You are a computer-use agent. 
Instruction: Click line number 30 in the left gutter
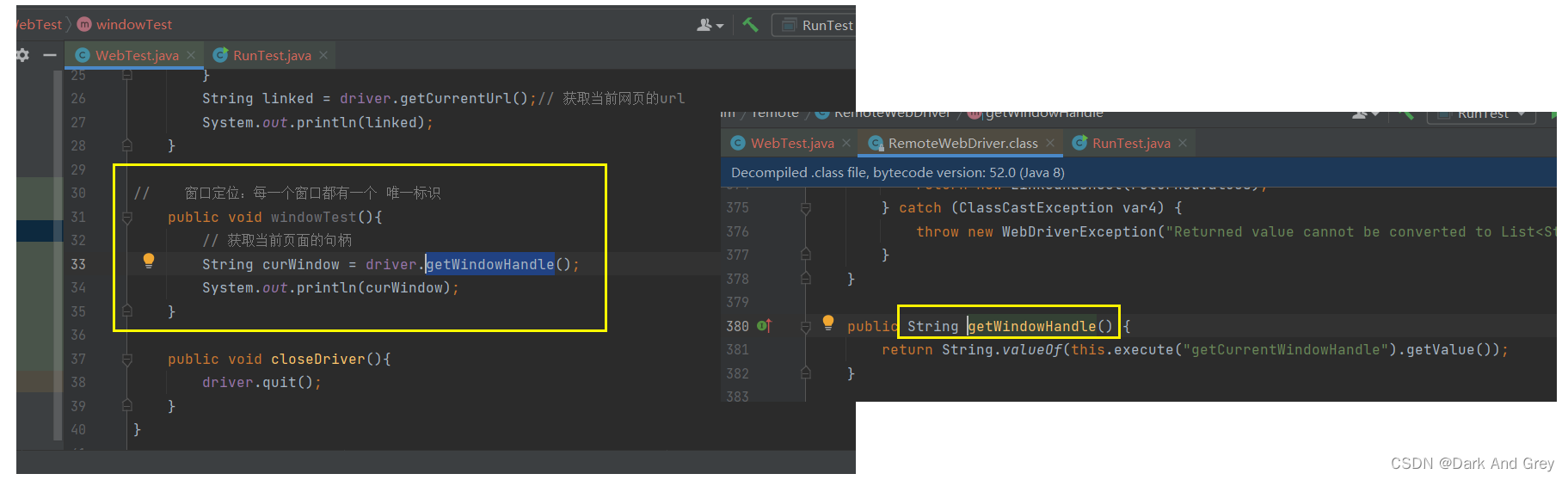click(x=78, y=193)
